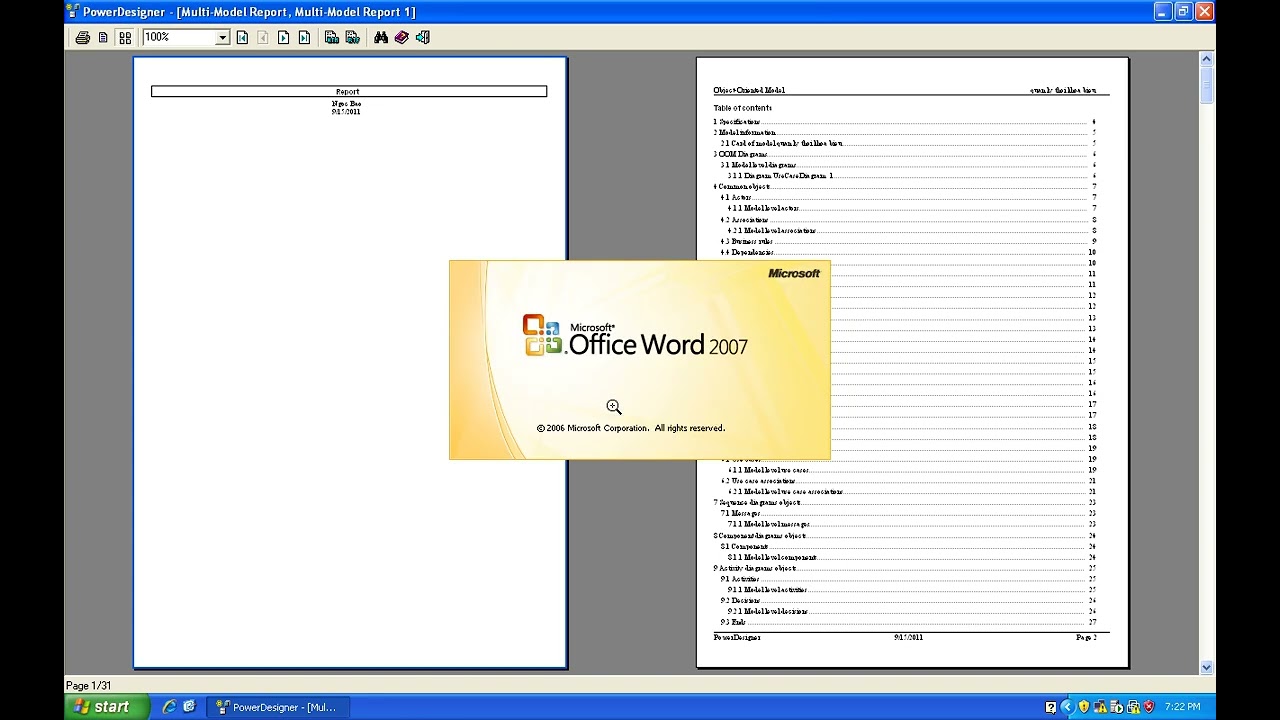The width and height of the screenshot is (1280, 720).
Task: Click the second quick launch browser icon
Action: pos(189,707)
